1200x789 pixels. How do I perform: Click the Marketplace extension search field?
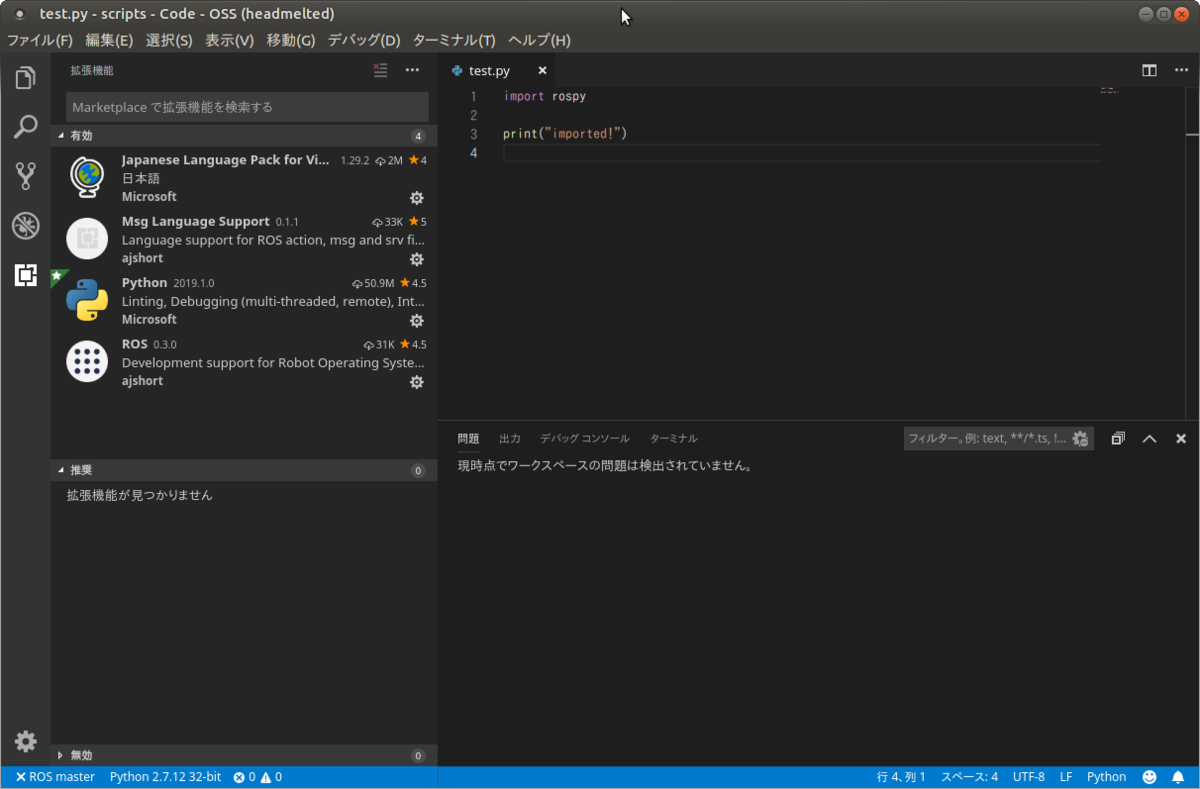click(247, 107)
